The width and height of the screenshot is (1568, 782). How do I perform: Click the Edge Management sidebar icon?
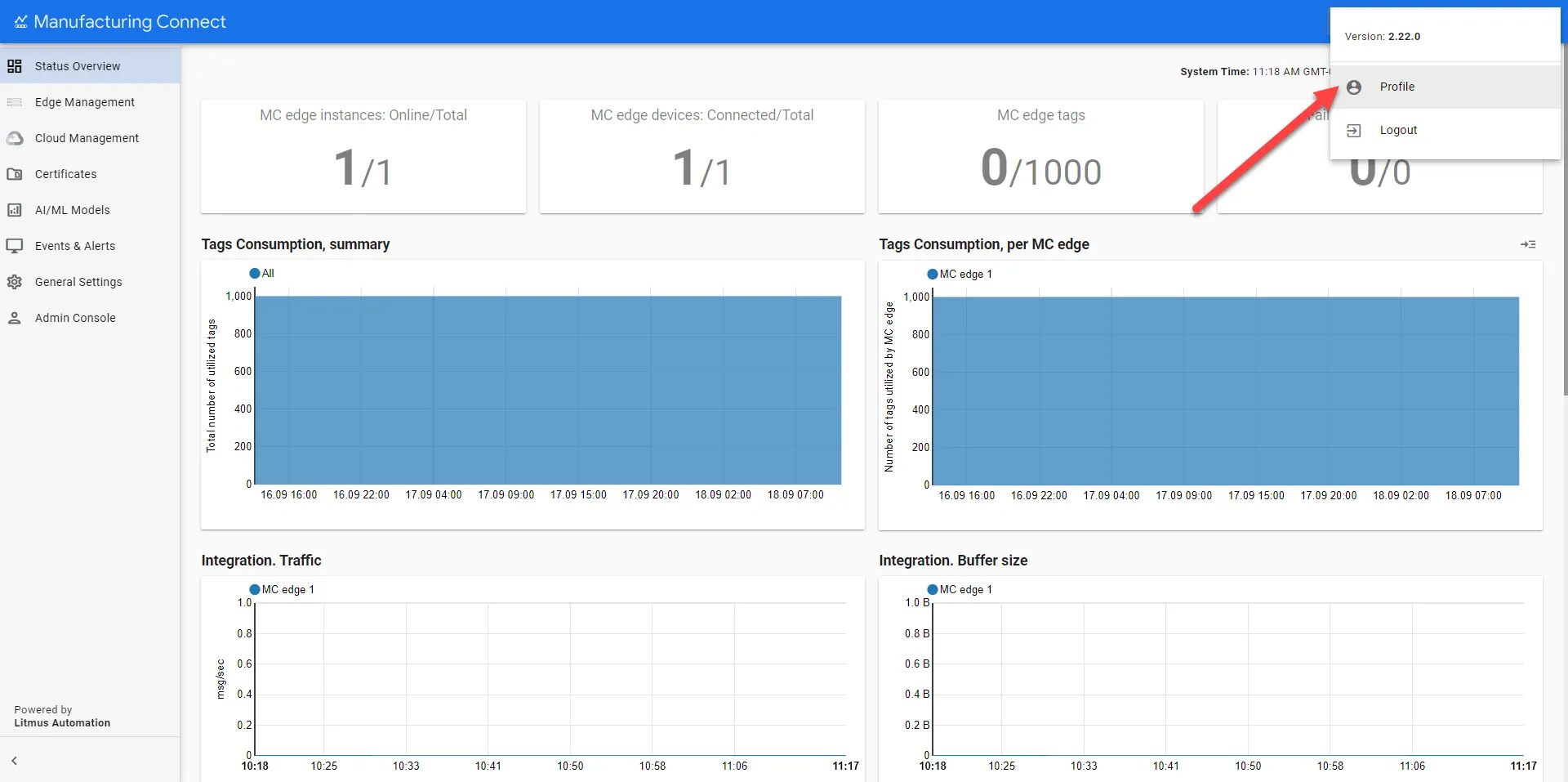15,102
